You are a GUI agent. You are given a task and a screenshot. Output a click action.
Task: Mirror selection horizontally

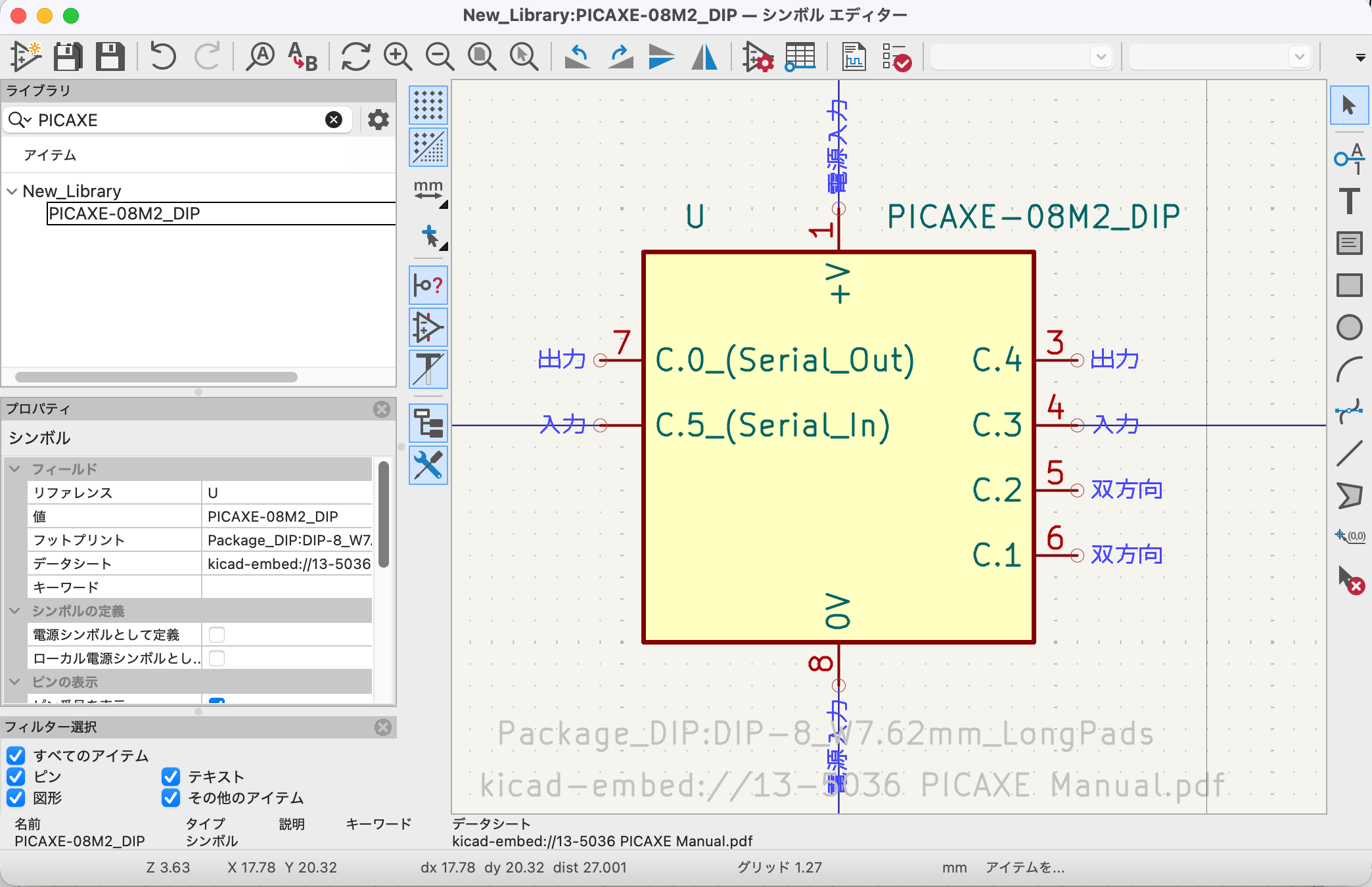point(704,57)
